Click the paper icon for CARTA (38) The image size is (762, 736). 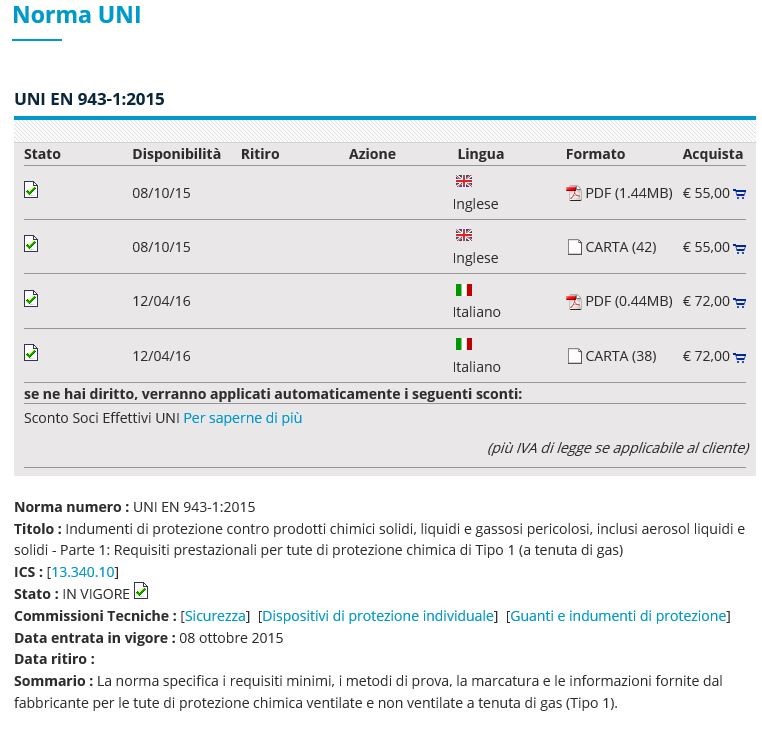click(574, 356)
